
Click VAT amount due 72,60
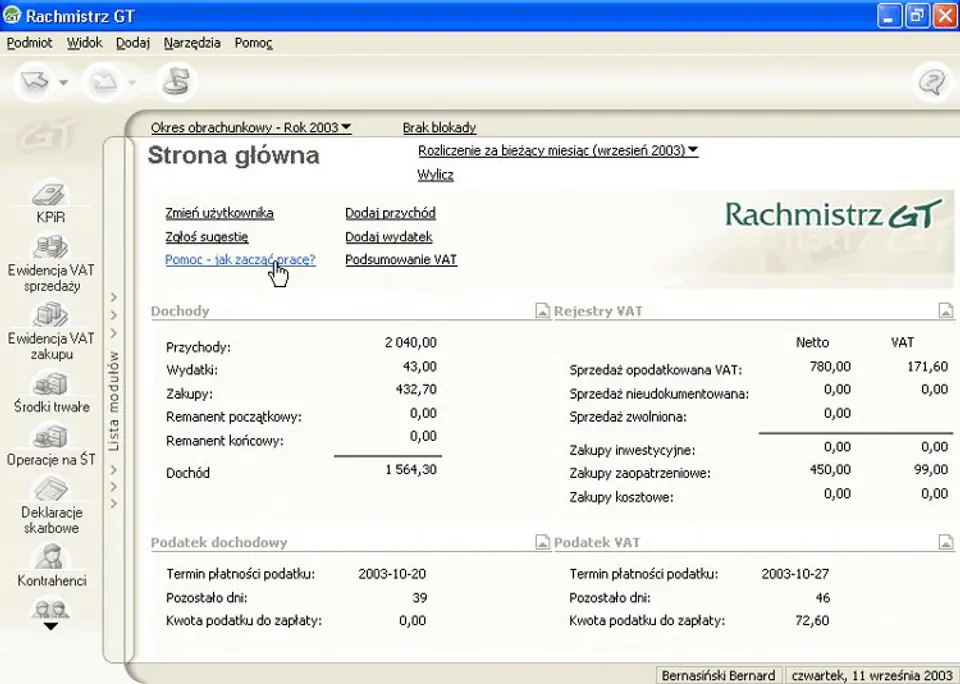tap(812, 620)
